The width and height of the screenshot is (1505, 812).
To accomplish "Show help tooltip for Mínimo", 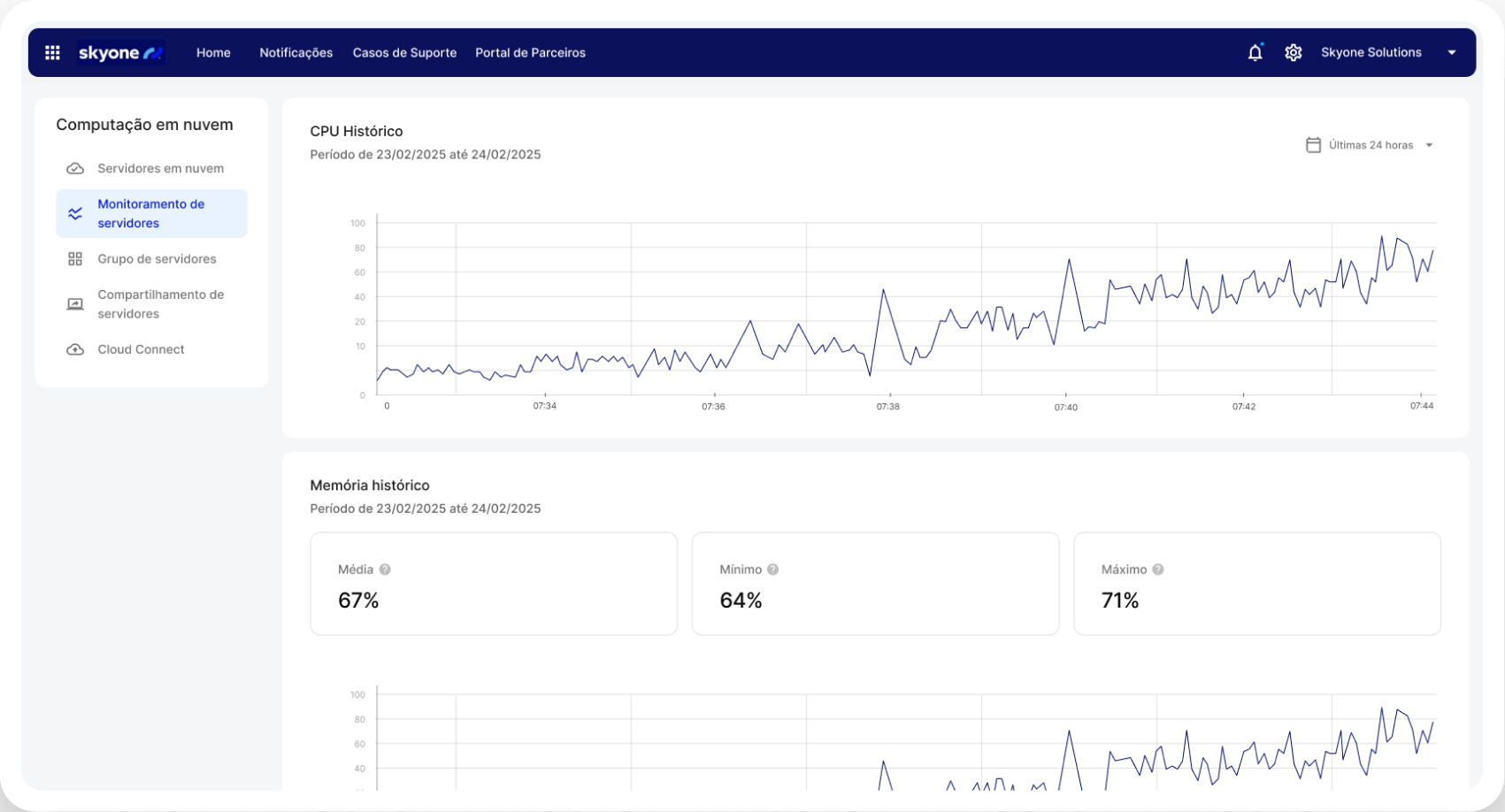I will pyautogui.click(x=772, y=570).
